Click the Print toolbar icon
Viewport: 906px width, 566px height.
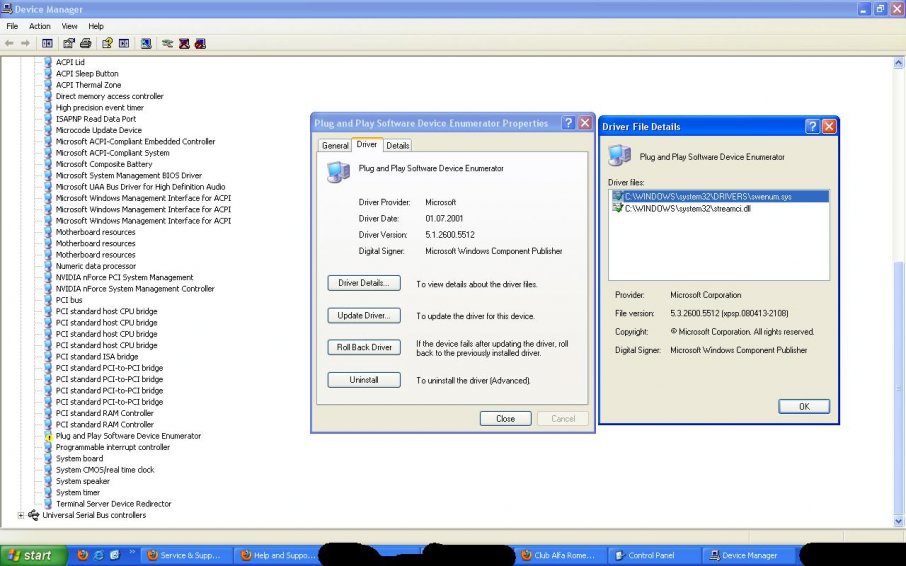coord(85,44)
